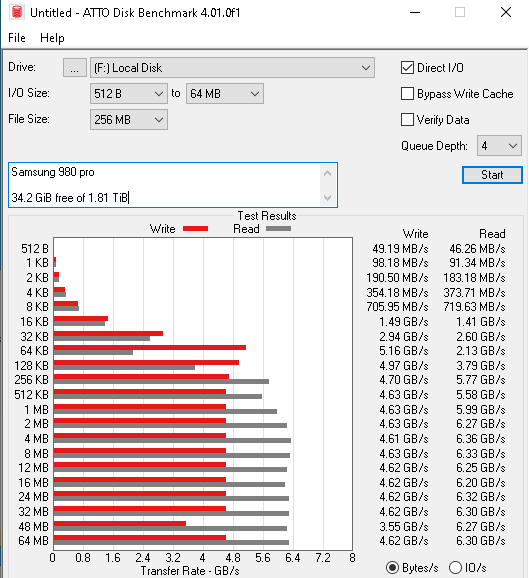Open the Drive selection dropdown
The height and width of the screenshot is (578, 529).
coord(233,68)
